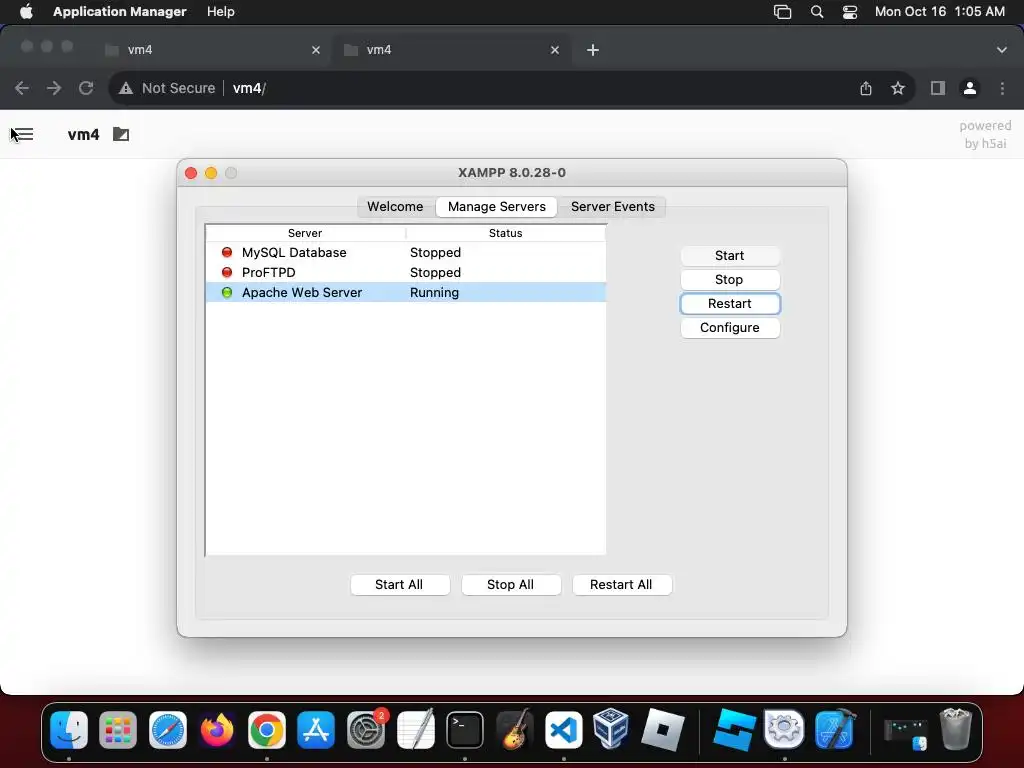Click the Server column header

pos(305,233)
